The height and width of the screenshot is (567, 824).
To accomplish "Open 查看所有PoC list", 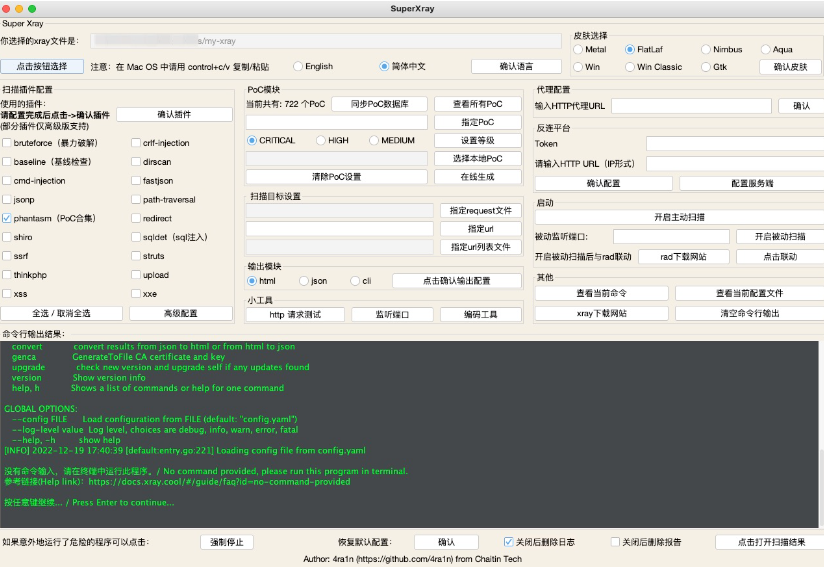I will 478,104.
